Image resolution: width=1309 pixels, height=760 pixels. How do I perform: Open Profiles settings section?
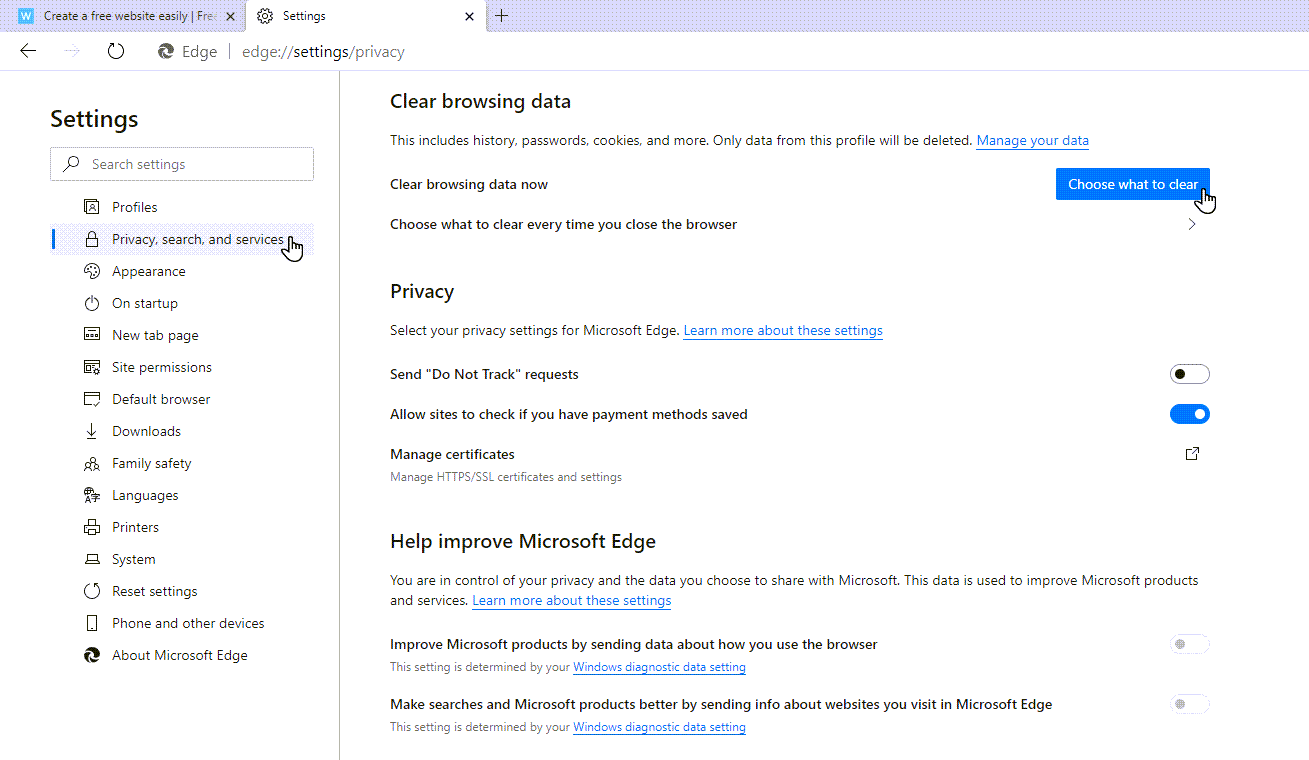[x=182, y=207]
